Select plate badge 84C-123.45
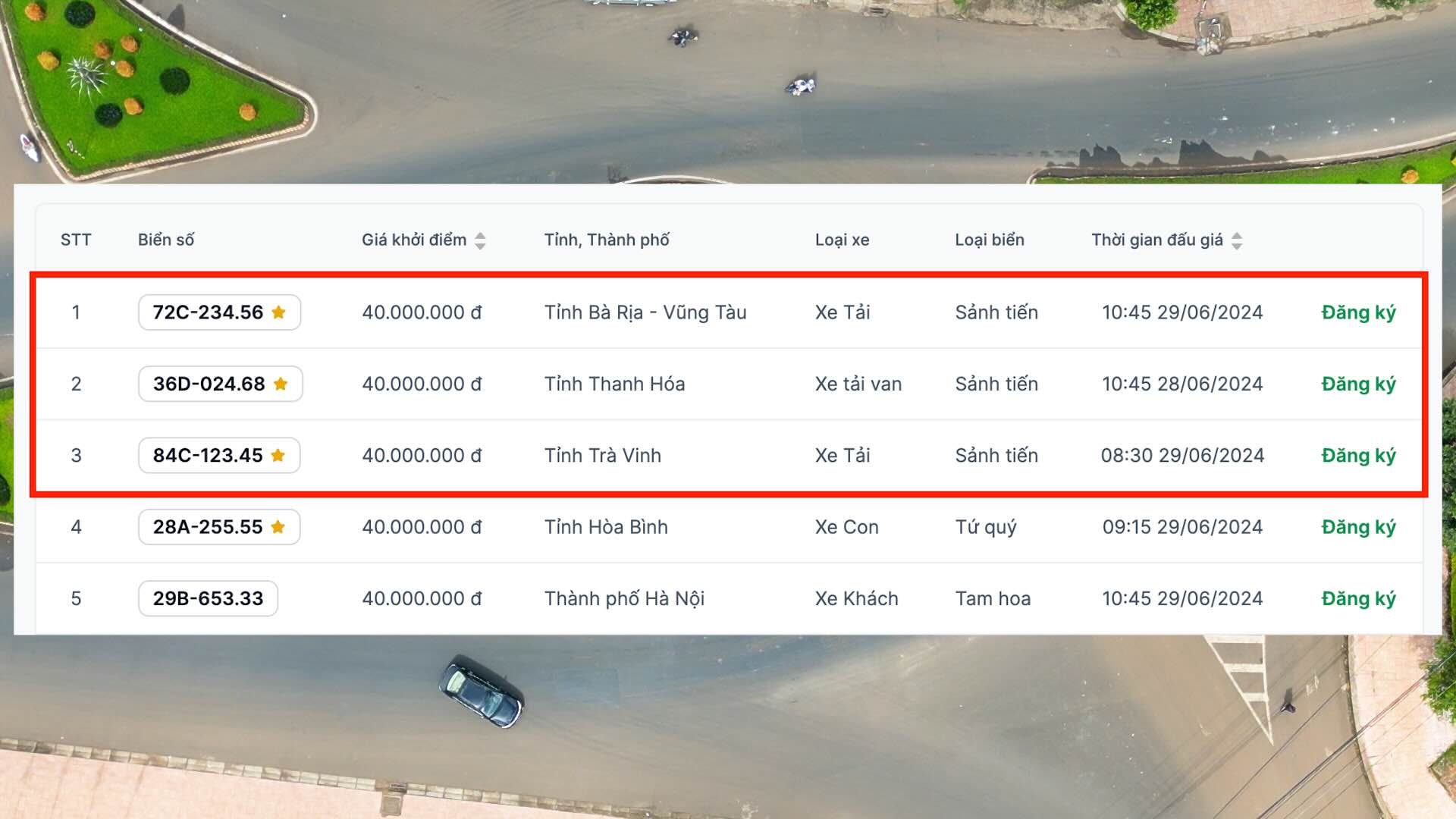This screenshot has height=819, width=1456. 208,455
